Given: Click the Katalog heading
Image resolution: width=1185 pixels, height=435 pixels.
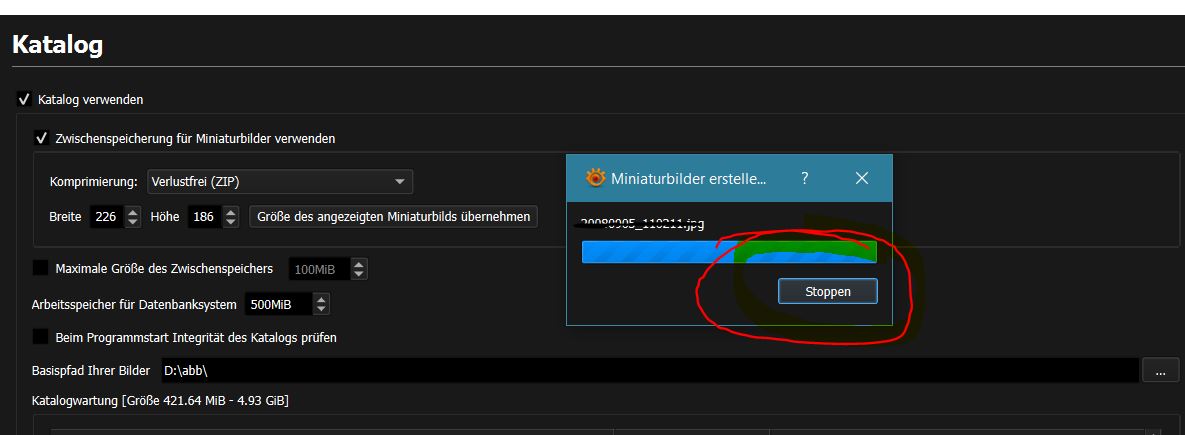Looking at the screenshot, I should click(57, 45).
